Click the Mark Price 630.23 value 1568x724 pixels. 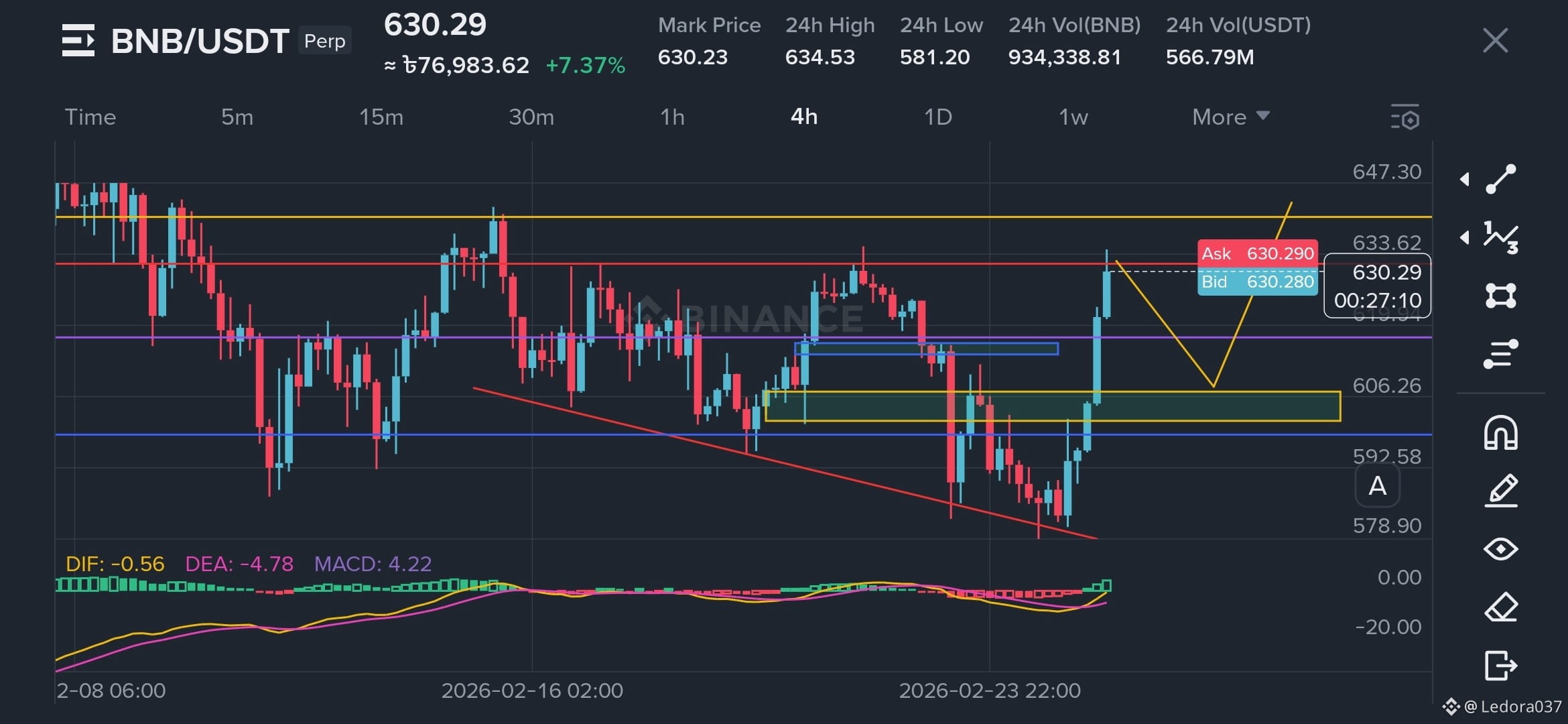coord(693,58)
